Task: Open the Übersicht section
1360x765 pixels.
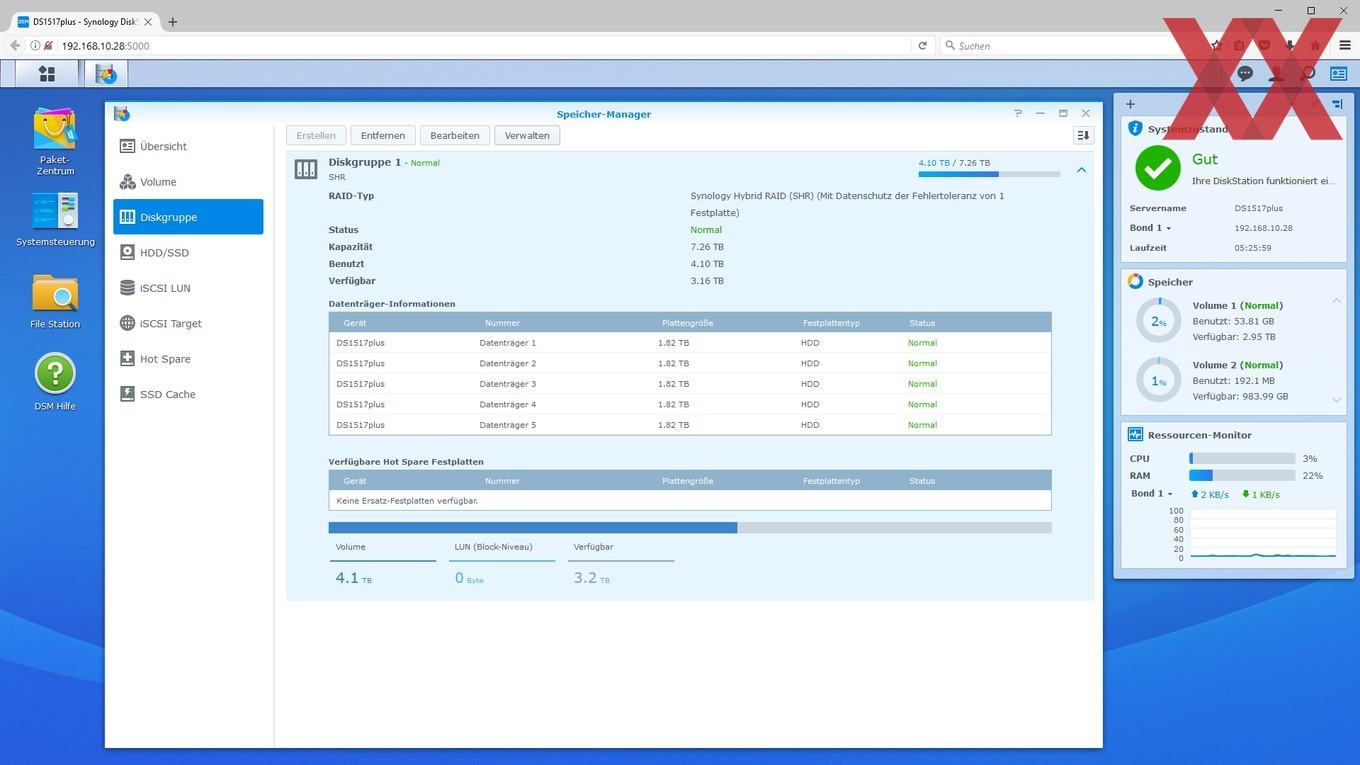Action: (x=188, y=146)
